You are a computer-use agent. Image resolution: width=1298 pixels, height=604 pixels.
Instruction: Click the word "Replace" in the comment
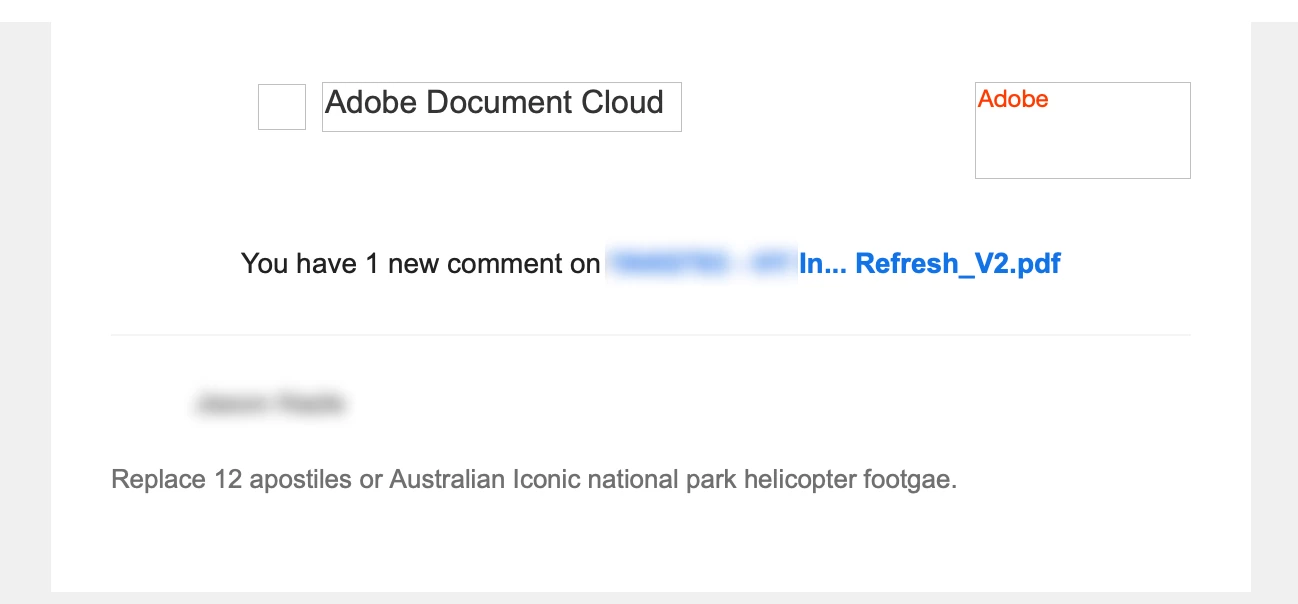[158, 480]
